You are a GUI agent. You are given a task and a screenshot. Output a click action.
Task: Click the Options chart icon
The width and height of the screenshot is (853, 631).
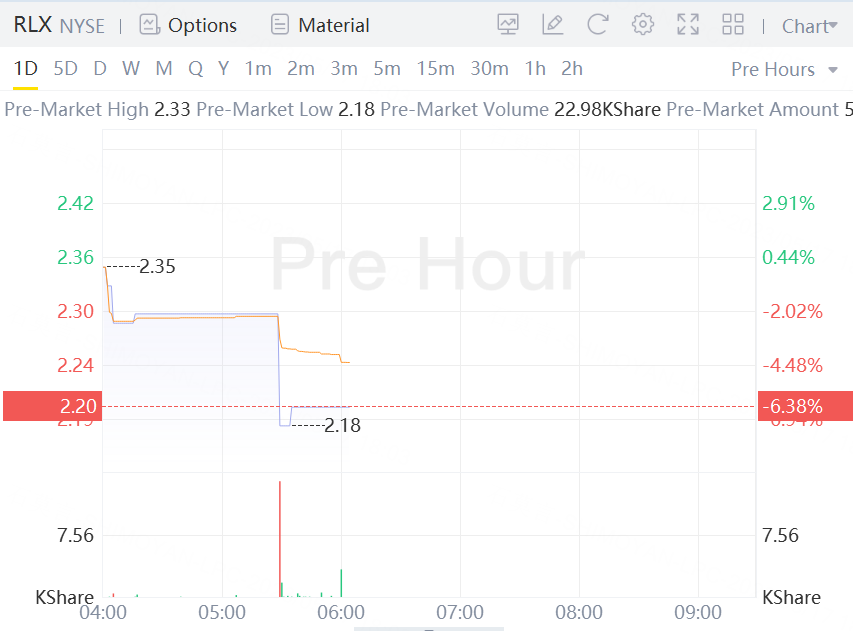point(149,25)
